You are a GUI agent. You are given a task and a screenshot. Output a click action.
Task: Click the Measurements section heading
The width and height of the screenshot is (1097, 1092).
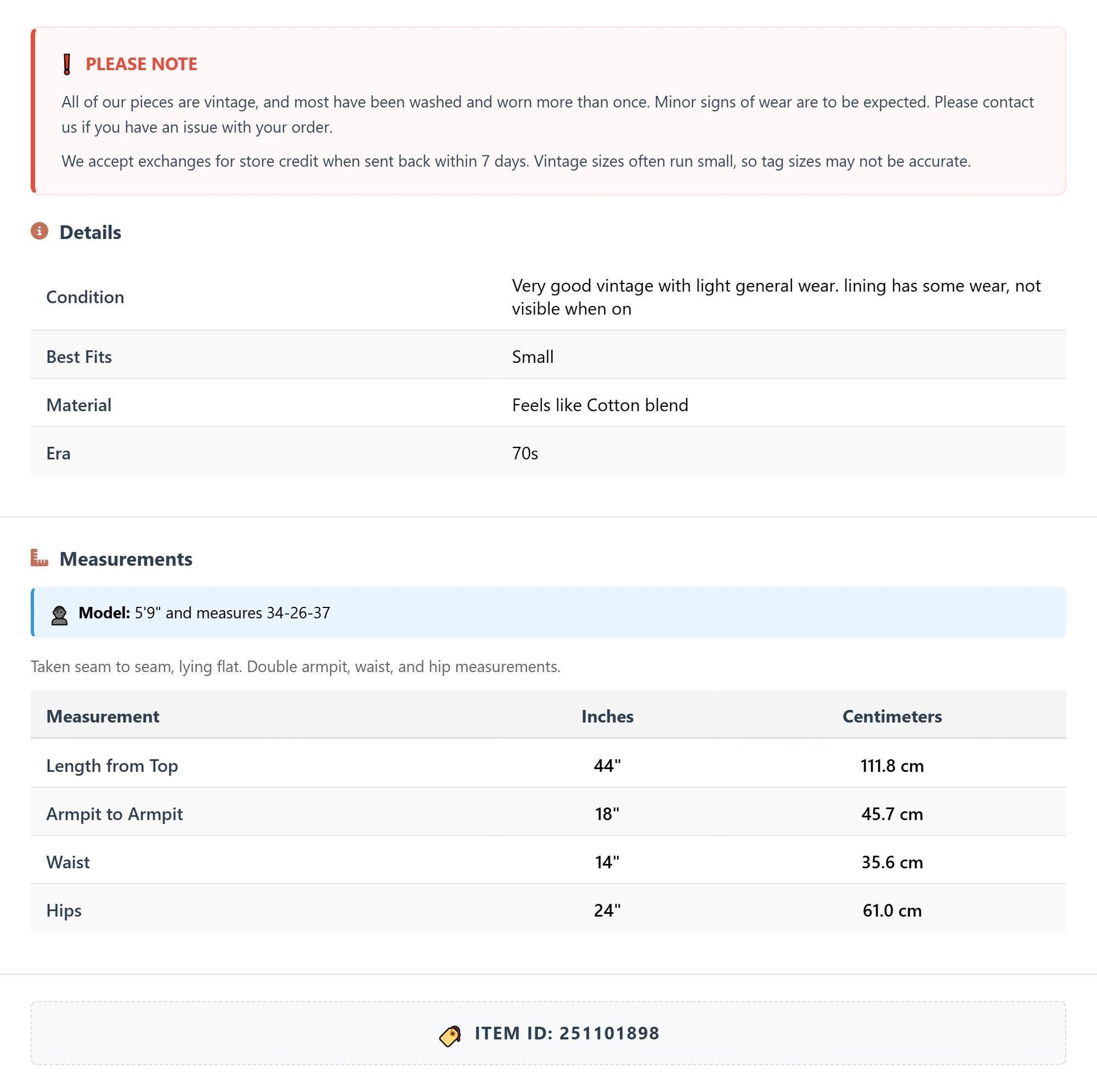click(126, 559)
